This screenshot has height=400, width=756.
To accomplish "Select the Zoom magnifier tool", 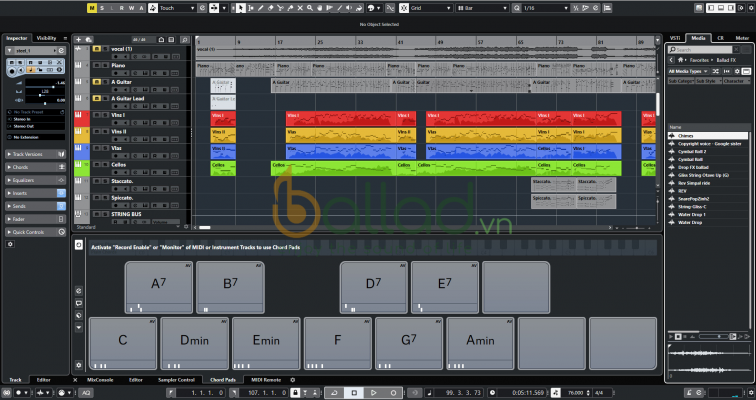I will click(310, 8).
